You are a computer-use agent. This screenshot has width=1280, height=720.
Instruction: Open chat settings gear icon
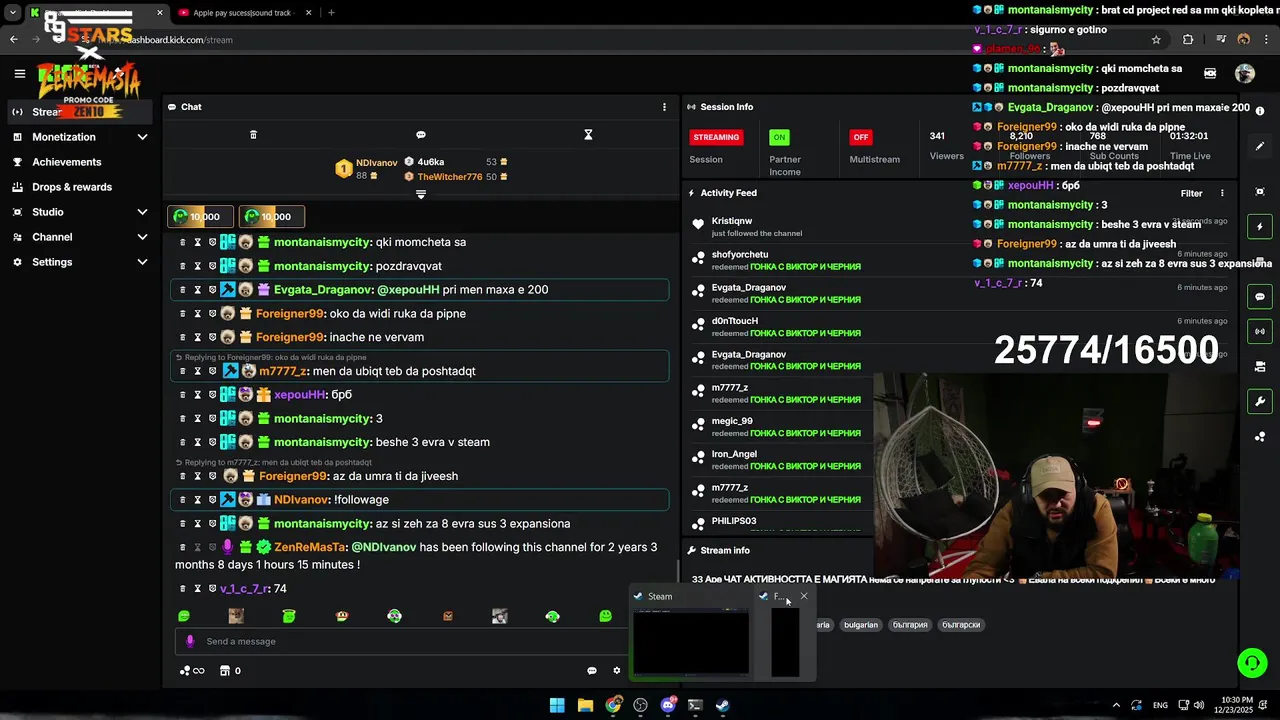(x=617, y=671)
